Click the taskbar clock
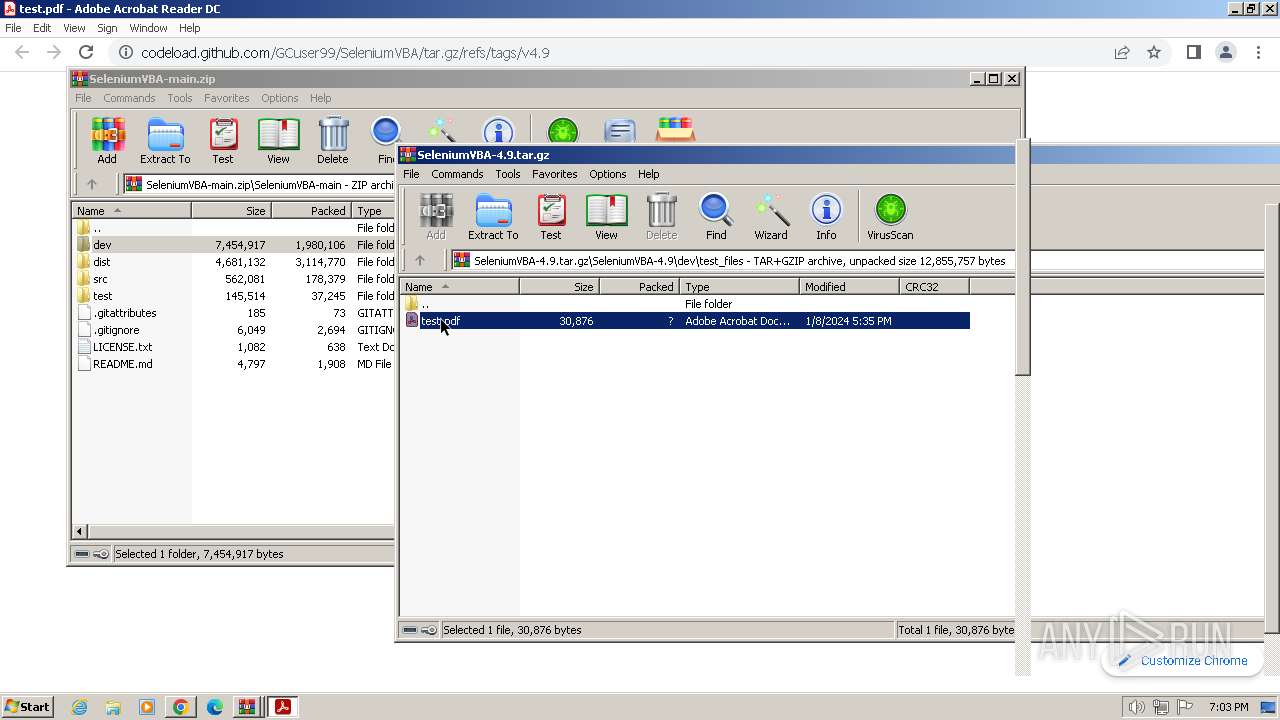This screenshot has height=720, width=1280. [x=1228, y=707]
